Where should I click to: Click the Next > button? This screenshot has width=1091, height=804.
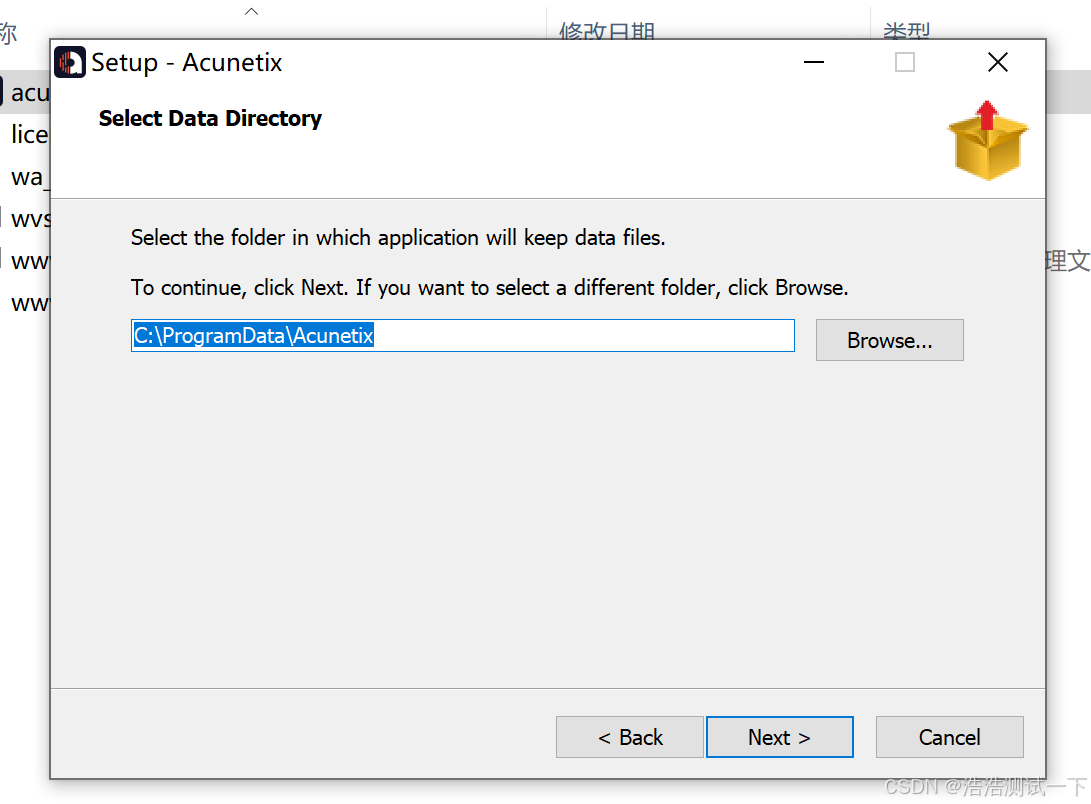779,737
